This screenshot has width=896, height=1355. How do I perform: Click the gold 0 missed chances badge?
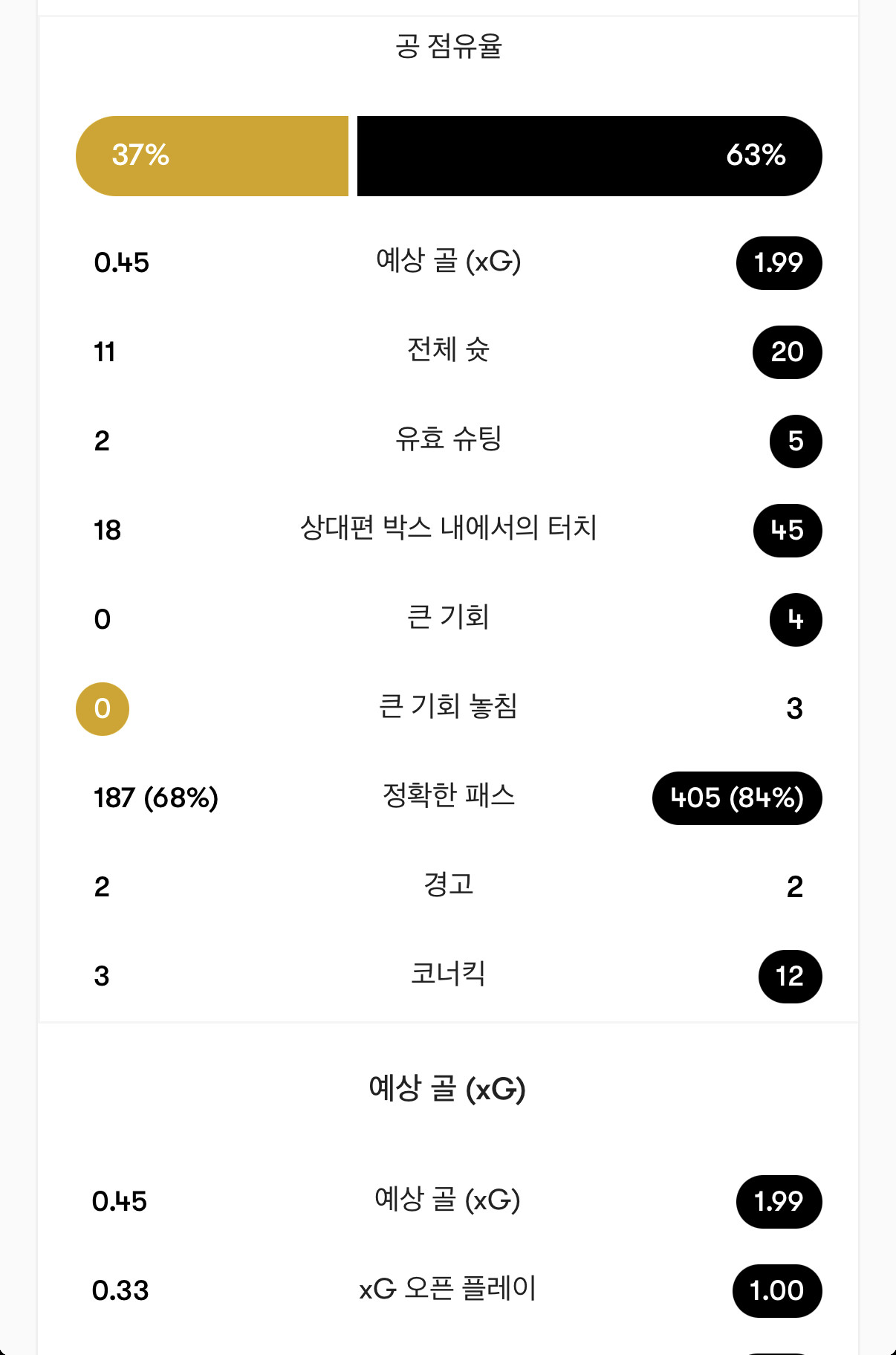coord(103,709)
